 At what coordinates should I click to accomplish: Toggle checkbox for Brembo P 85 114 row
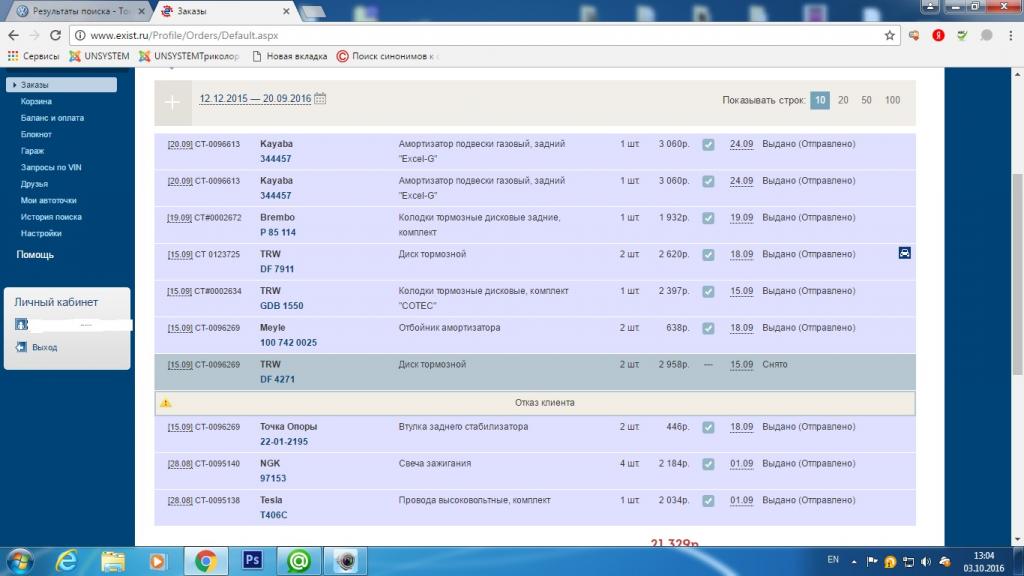708,217
